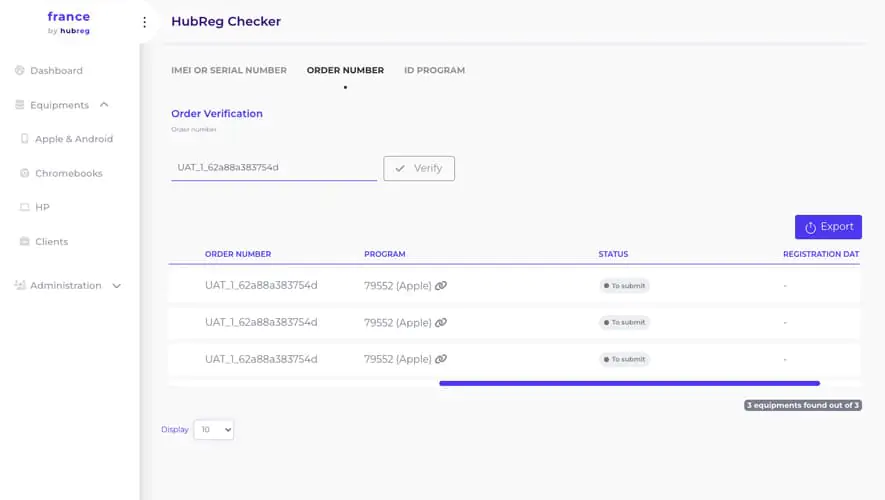Open the three-dot sidebar menu

tap(144, 22)
